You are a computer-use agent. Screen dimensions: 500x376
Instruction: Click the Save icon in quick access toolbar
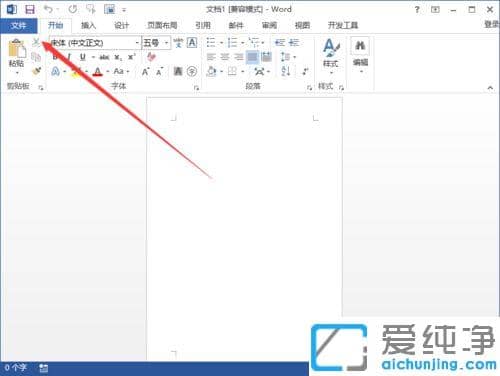(30, 9)
